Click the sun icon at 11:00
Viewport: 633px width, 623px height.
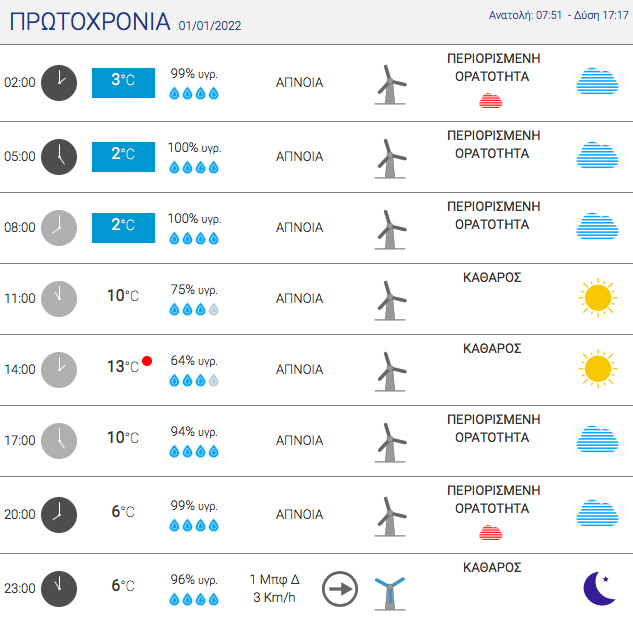pos(598,298)
